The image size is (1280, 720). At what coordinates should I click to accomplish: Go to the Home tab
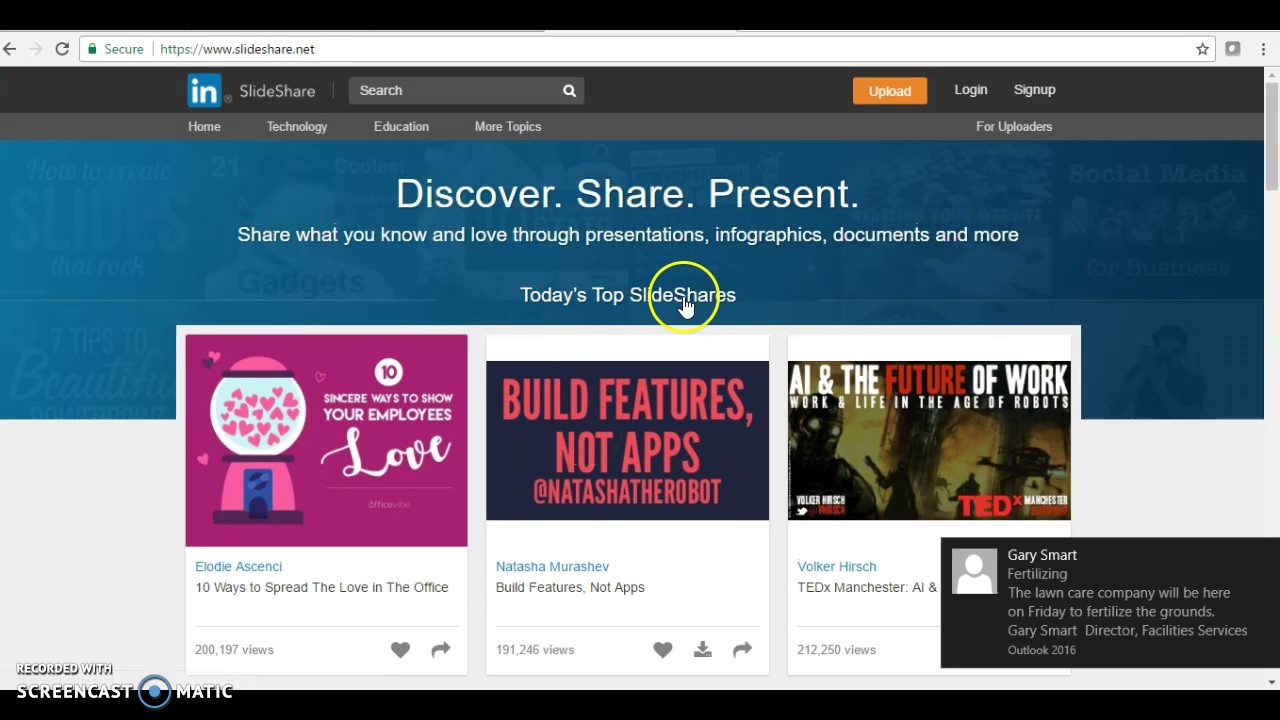pos(204,127)
